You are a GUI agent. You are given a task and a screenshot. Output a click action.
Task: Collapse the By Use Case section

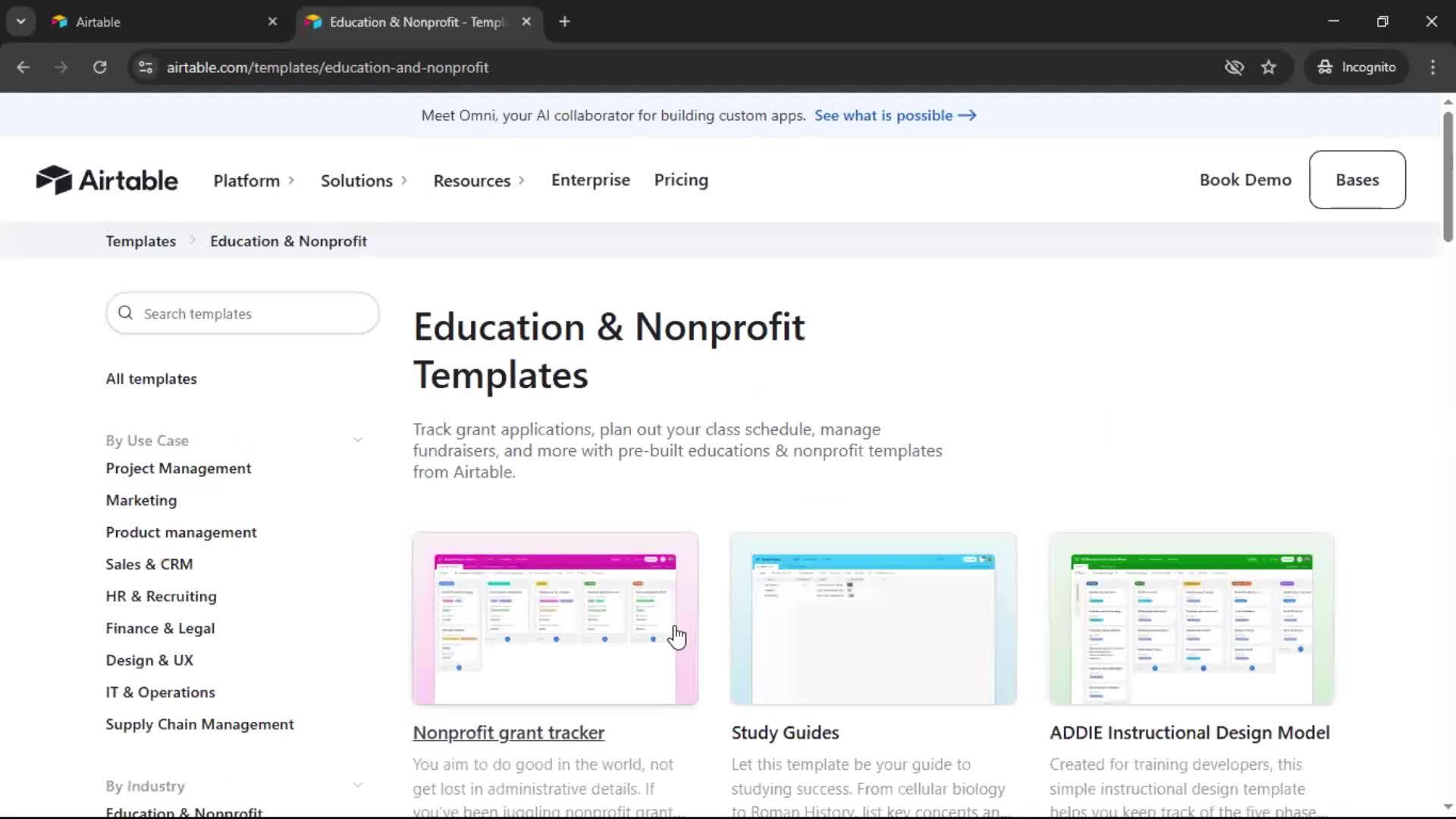tap(357, 440)
